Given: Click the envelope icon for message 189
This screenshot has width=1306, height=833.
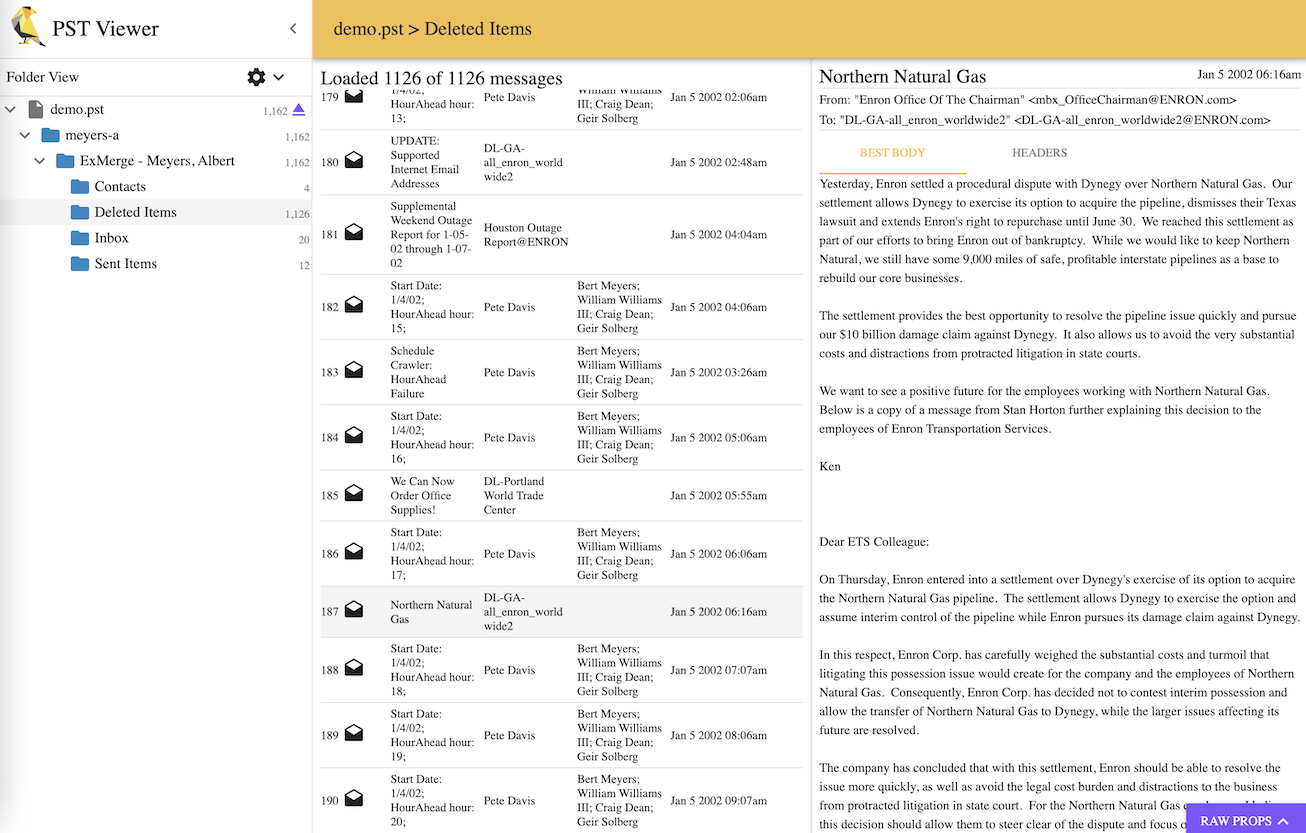Looking at the screenshot, I should click(354, 735).
